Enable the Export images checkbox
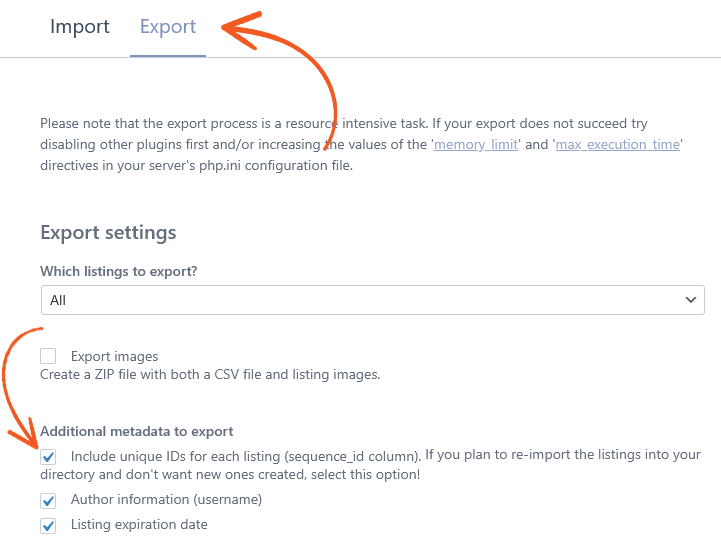This screenshot has width=721, height=539. (x=48, y=356)
